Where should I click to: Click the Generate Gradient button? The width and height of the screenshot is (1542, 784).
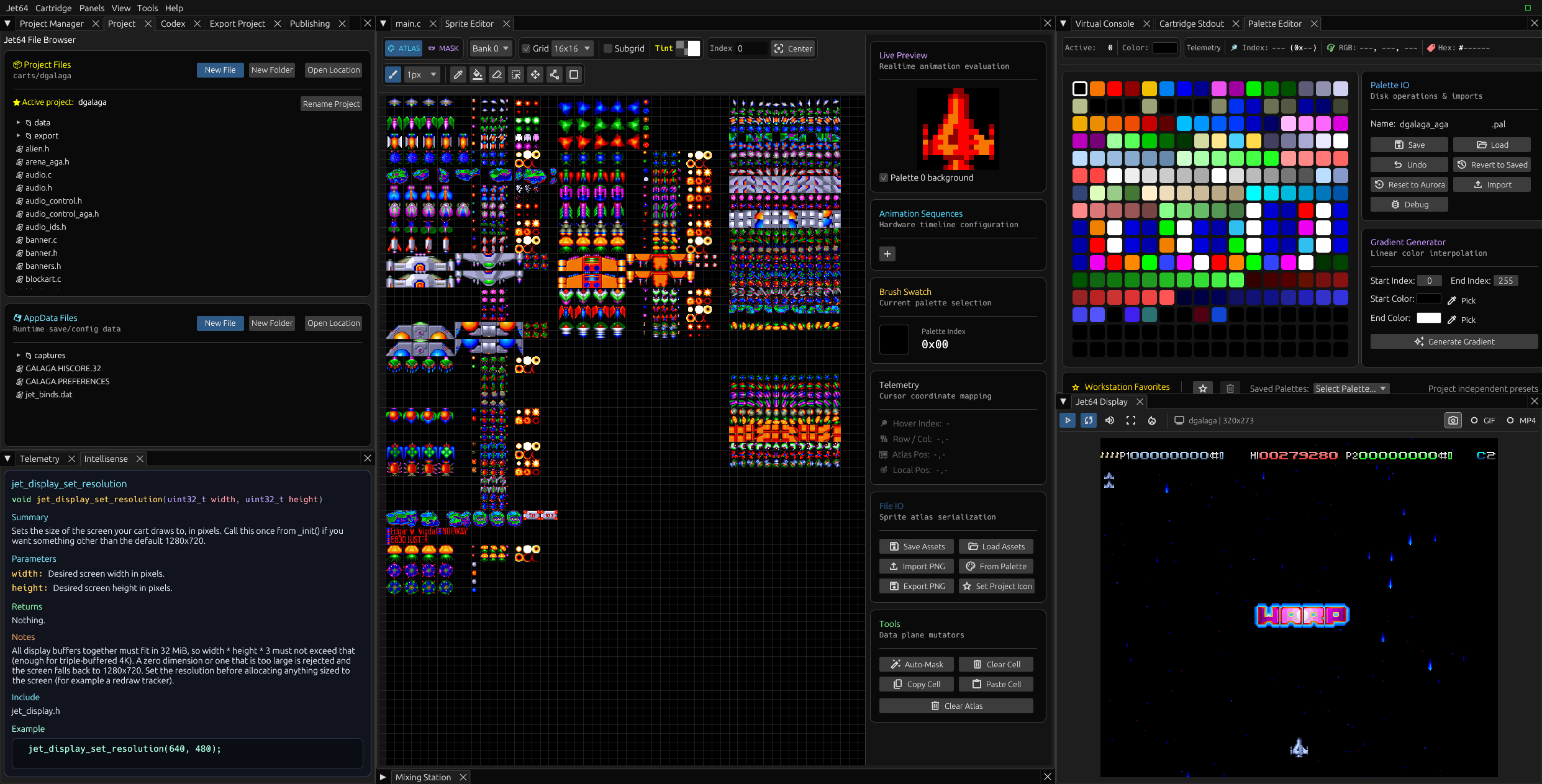click(1454, 342)
